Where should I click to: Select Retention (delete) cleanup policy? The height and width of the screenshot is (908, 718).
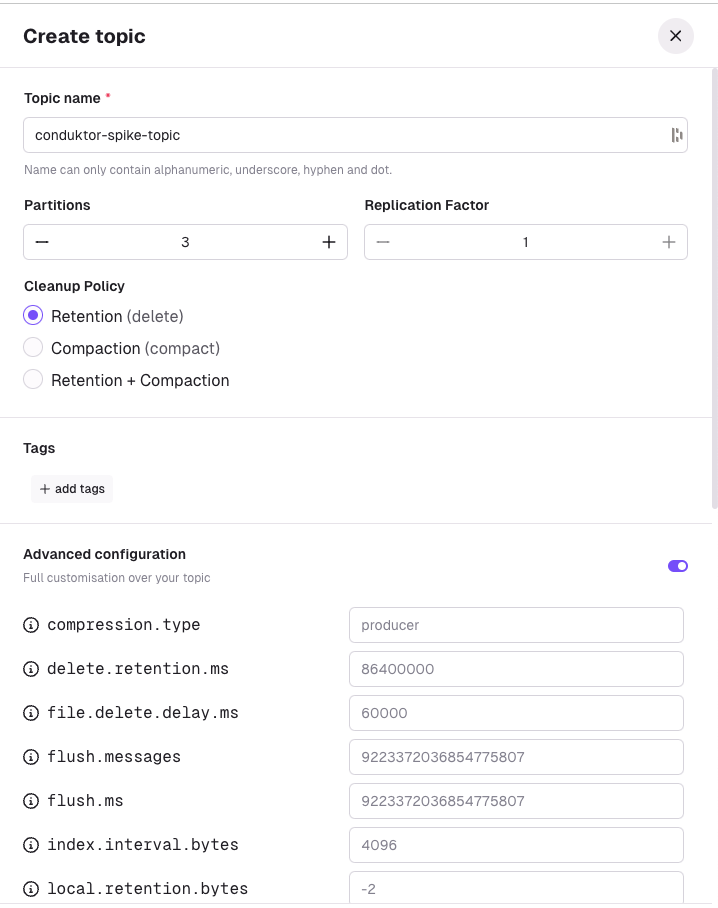click(x=33, y=316)
